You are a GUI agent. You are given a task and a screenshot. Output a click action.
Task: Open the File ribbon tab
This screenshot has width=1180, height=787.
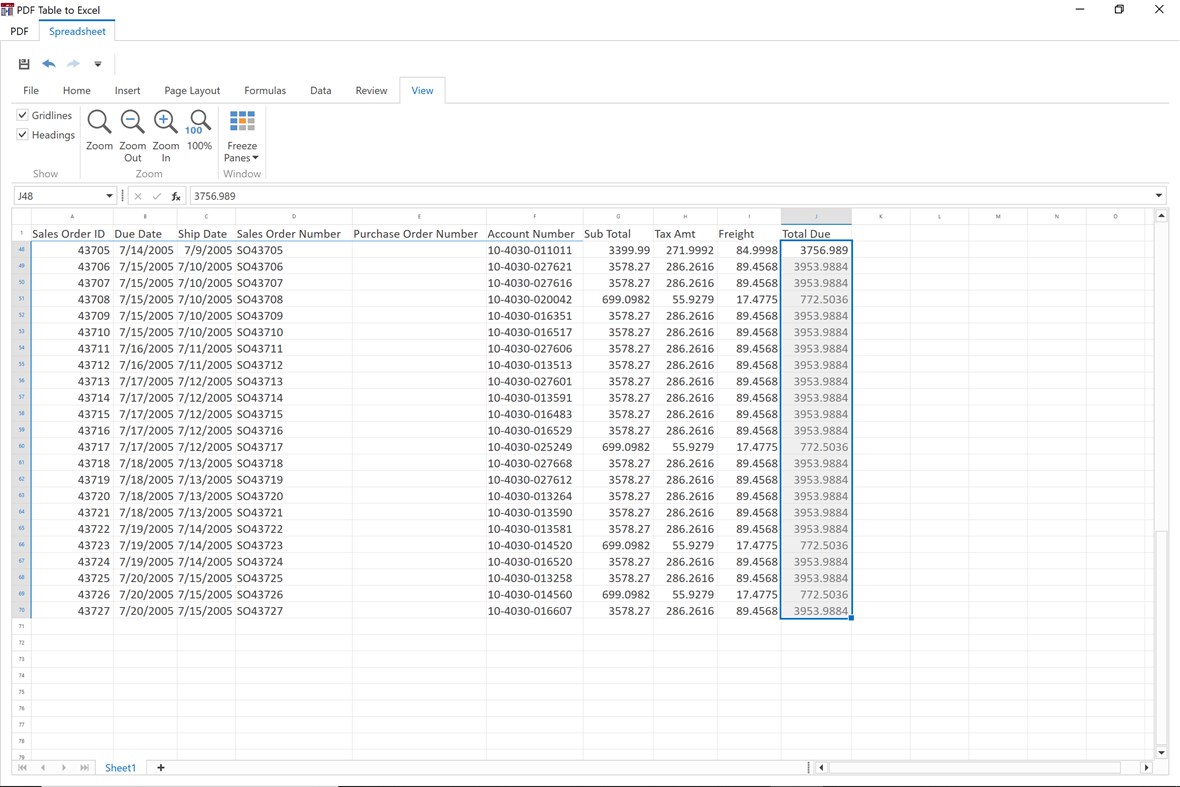(31, 90)
